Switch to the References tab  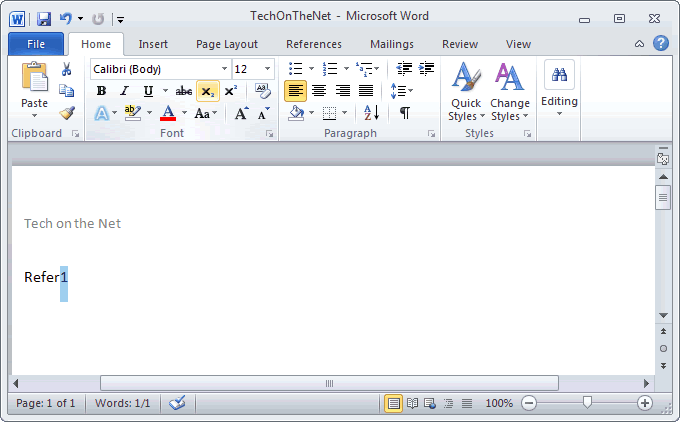click(x=314, y=44)
